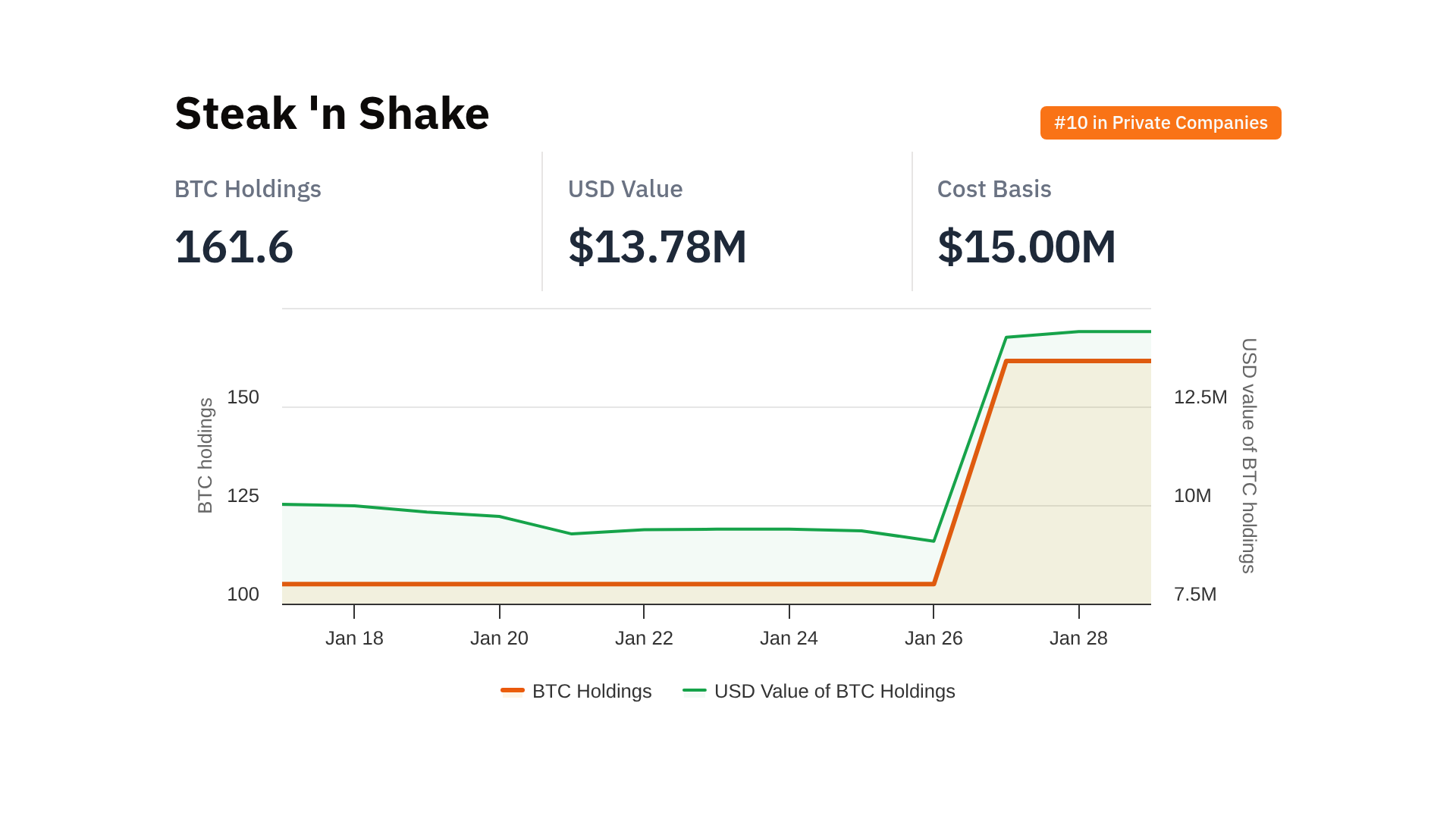Click the green USD Value legend swatch
This screenshot has width=1456, height=819.
[695, 690]
